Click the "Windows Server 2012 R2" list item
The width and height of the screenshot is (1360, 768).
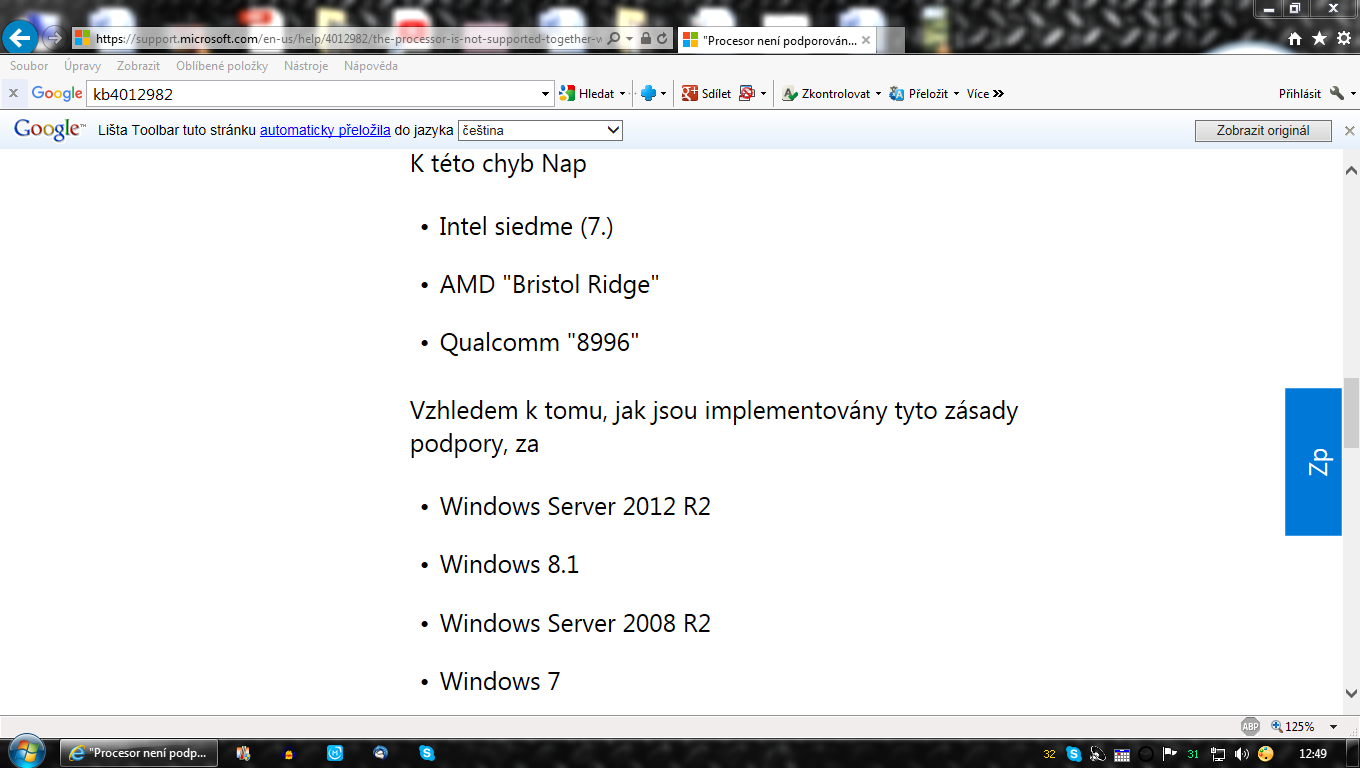(x=575, y=506)
